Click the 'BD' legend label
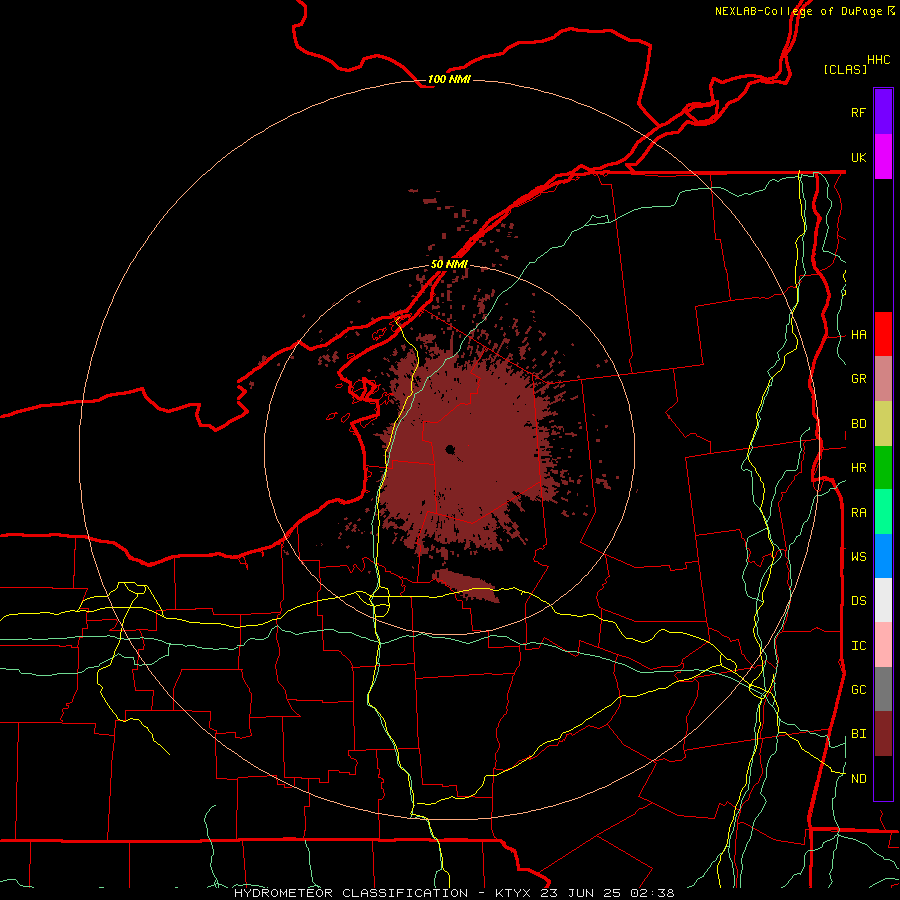The width and height of the screenshot is (900, 900). tap(859, 424)
